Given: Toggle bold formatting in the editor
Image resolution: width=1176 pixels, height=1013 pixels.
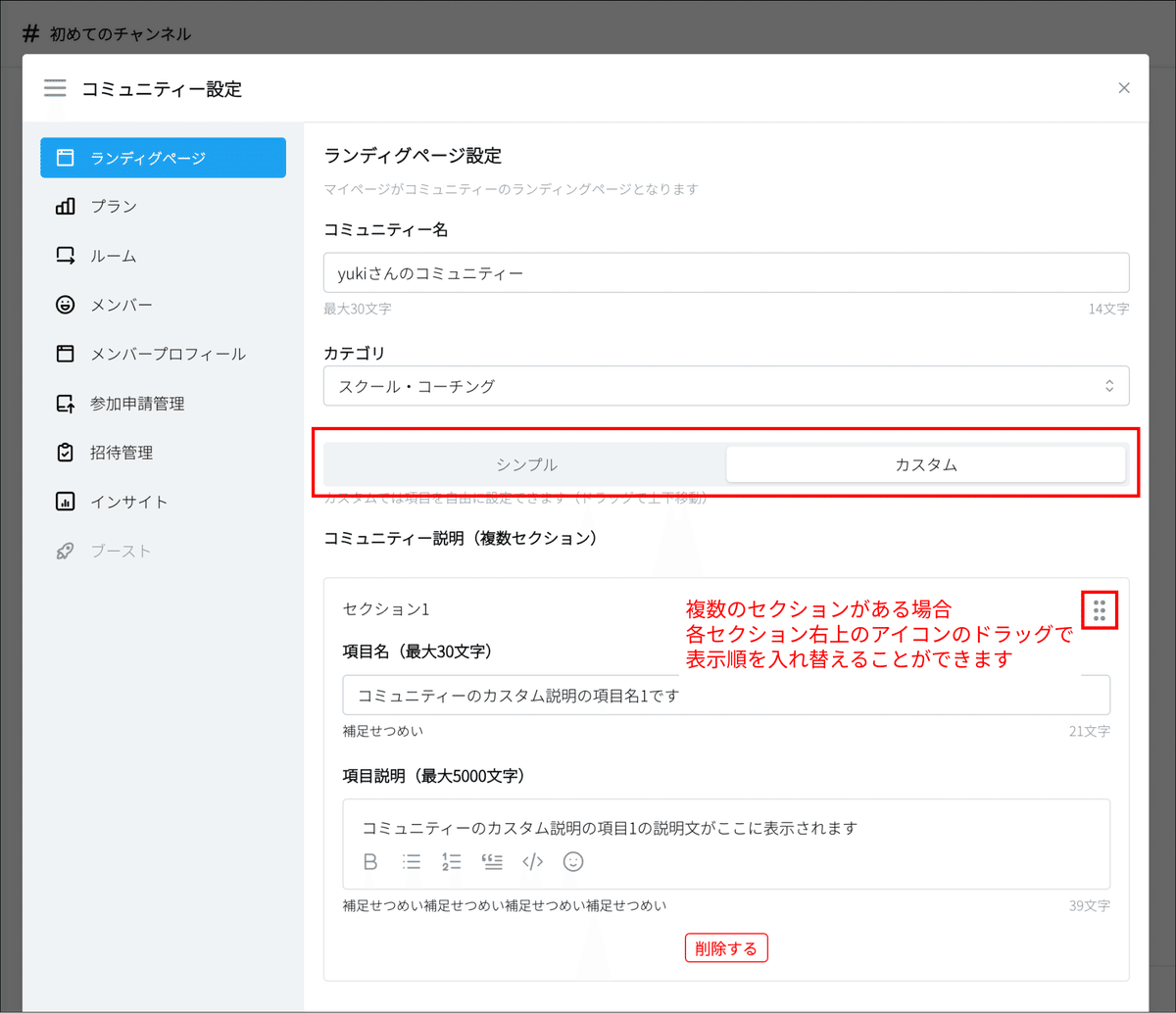Looking at the screenshot, I should [x=370, y=862].
